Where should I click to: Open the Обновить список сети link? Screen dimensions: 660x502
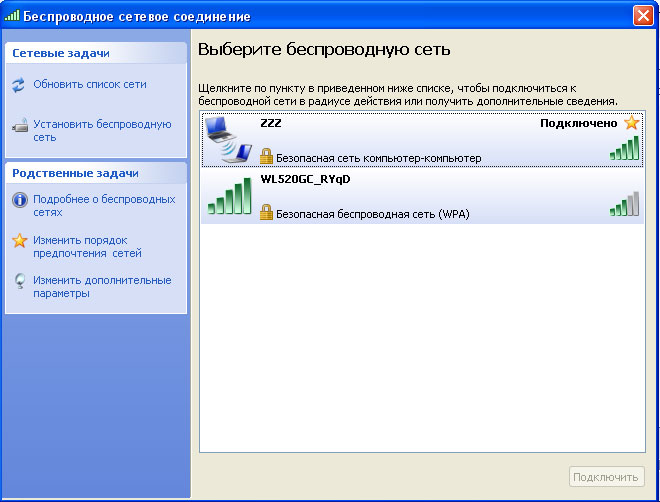point(89,85)
